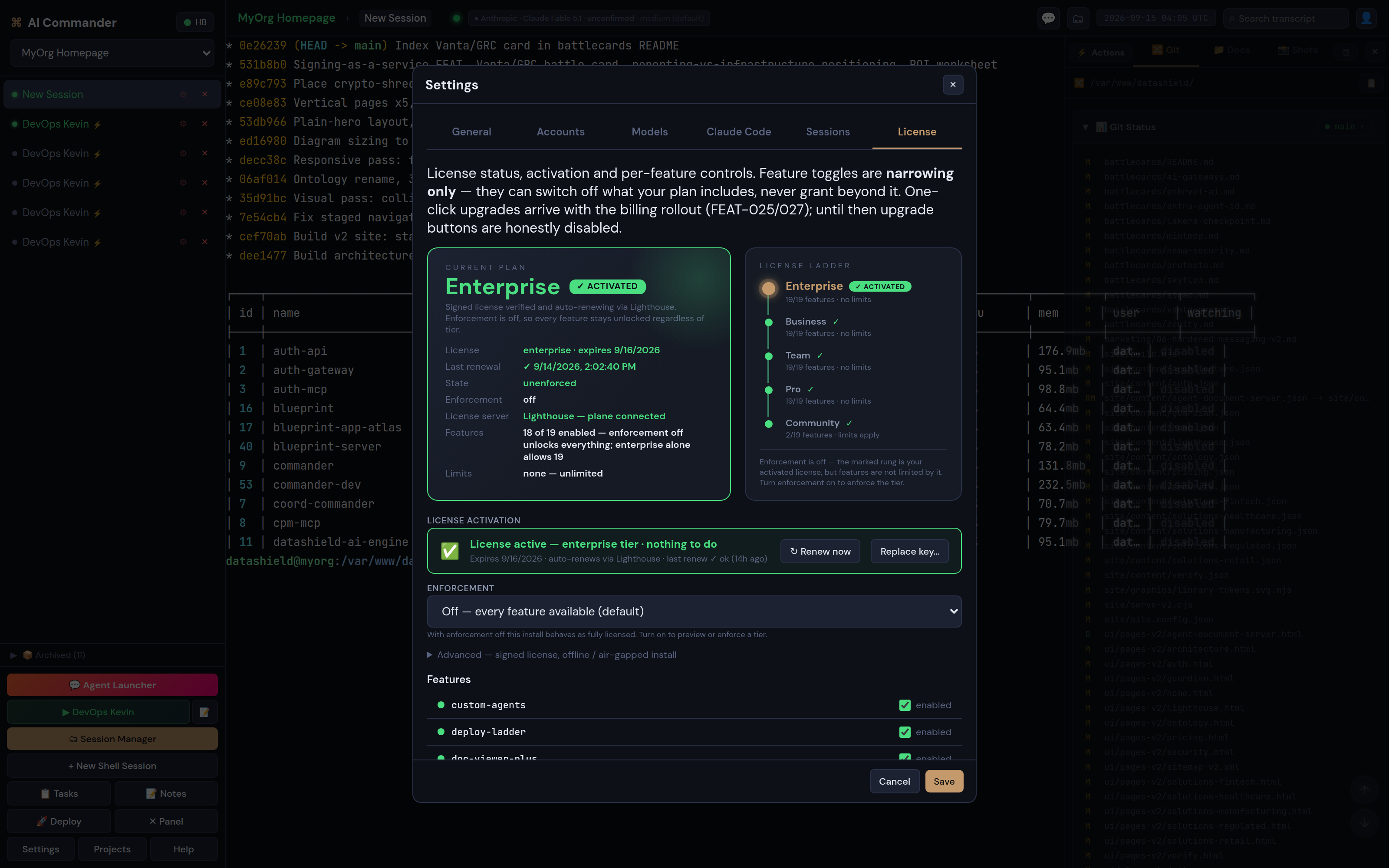The image size is (1389, 868).
Task: Click Cancel in the Settings dialog
Action: click(x=894, y=781)
